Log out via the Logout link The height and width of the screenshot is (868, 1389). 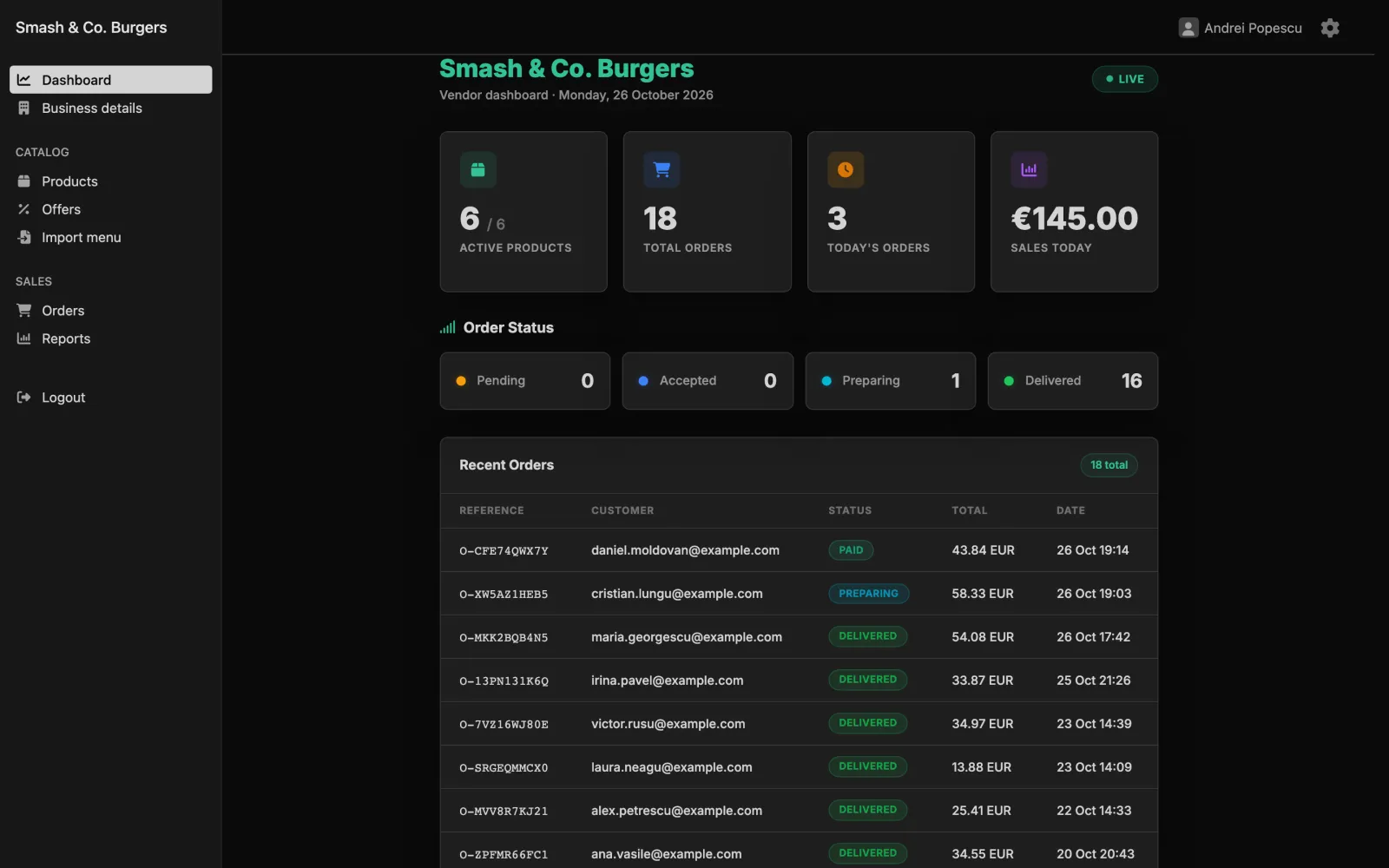111,398
